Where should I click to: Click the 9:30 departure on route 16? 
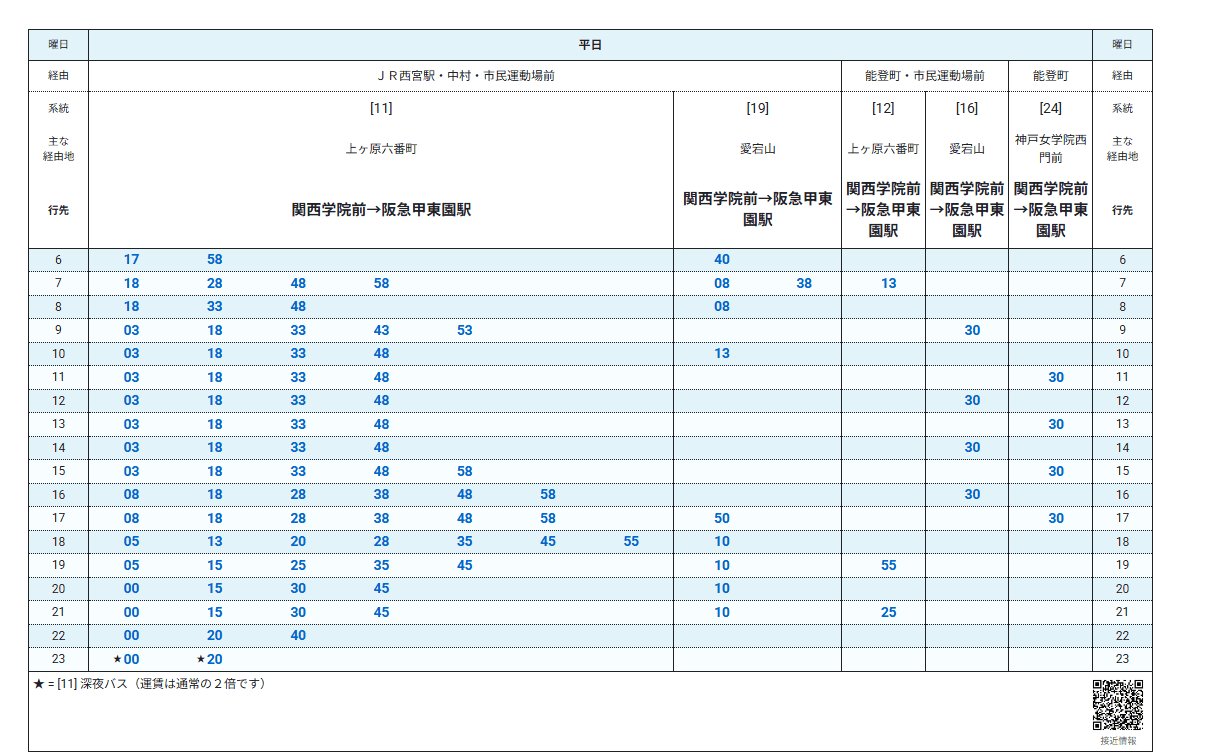tap(972, 331)
